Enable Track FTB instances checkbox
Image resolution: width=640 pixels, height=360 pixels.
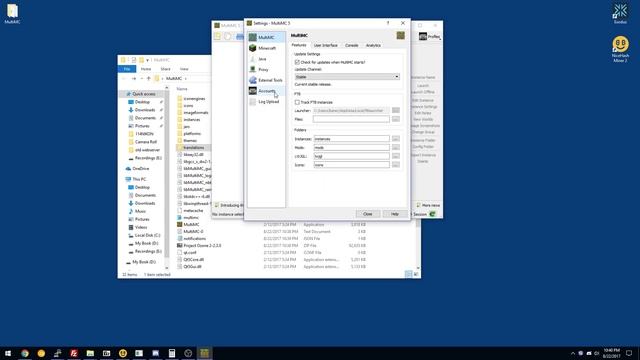(297, 102)
